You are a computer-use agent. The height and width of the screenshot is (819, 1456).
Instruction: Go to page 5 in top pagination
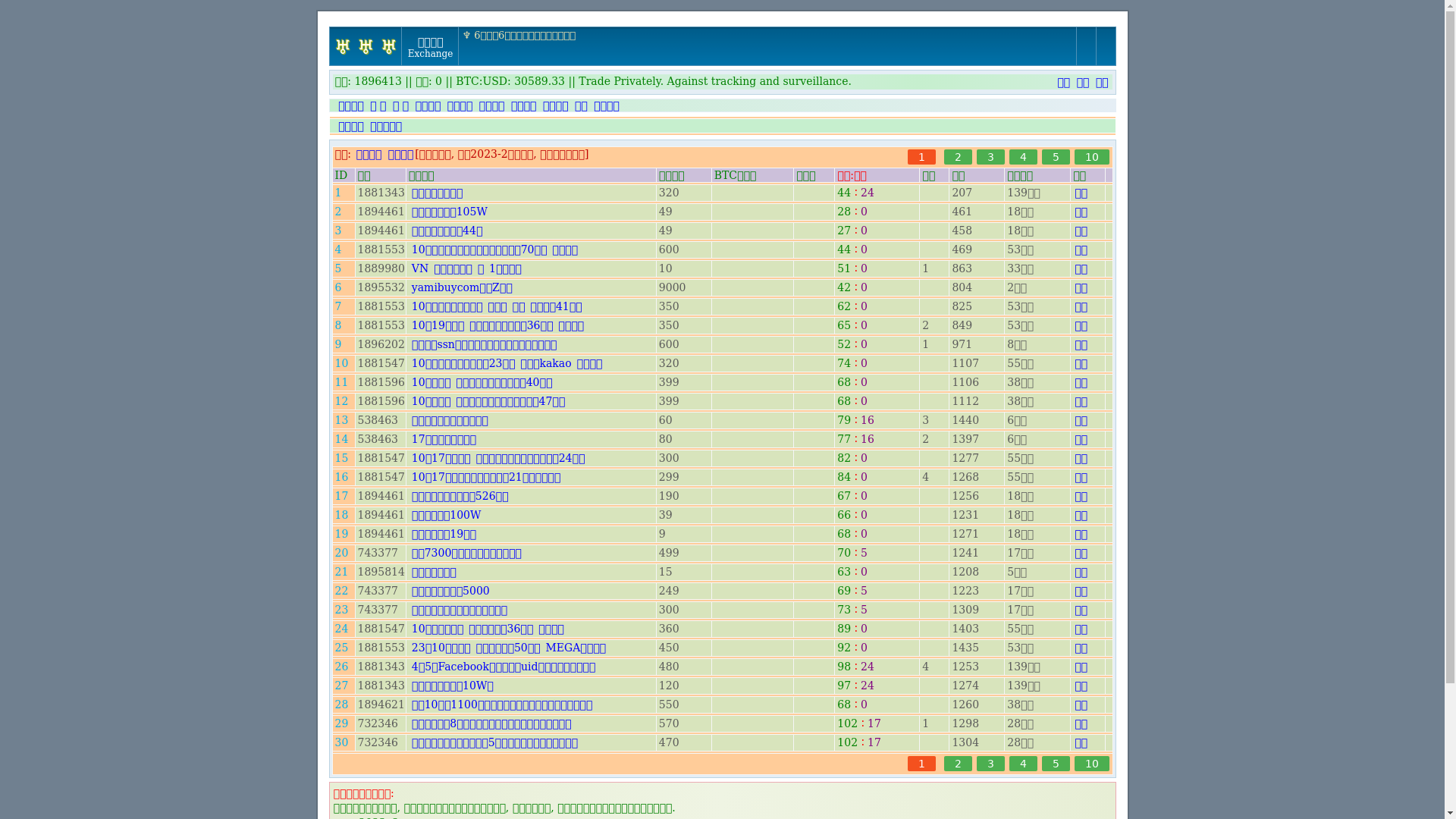pyautogui.click(x=1056, y=157)
